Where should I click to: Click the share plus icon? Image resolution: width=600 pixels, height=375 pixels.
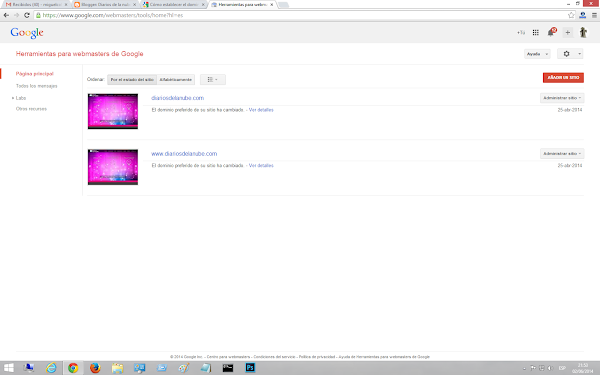(x=567, y=33)
